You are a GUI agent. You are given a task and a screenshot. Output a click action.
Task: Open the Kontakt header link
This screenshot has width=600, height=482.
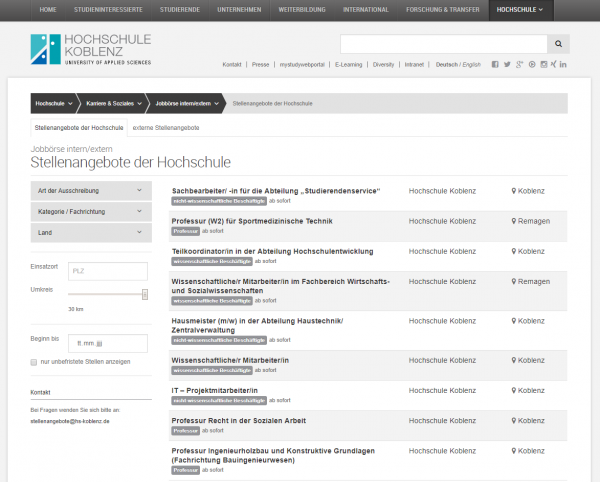[x=232, y=65]
